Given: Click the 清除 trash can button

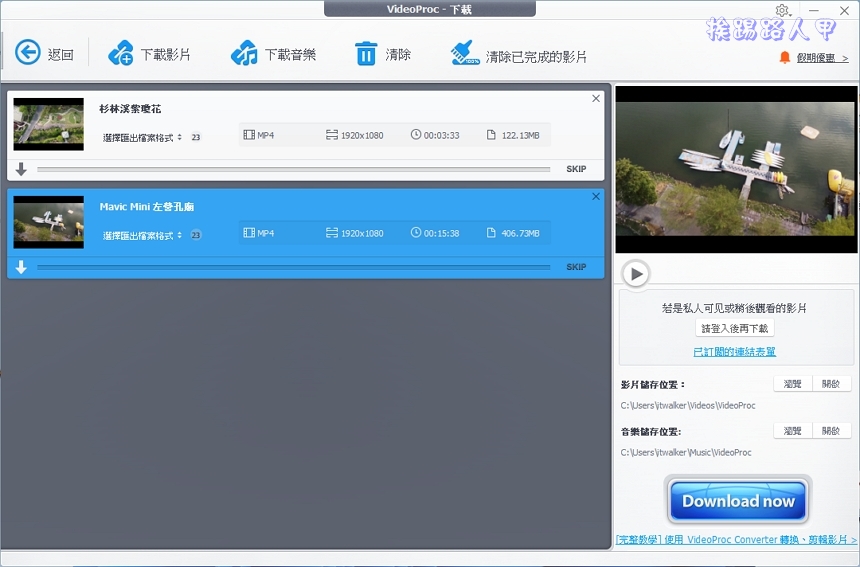Looking at the screenshot, I should coord(382,54).
